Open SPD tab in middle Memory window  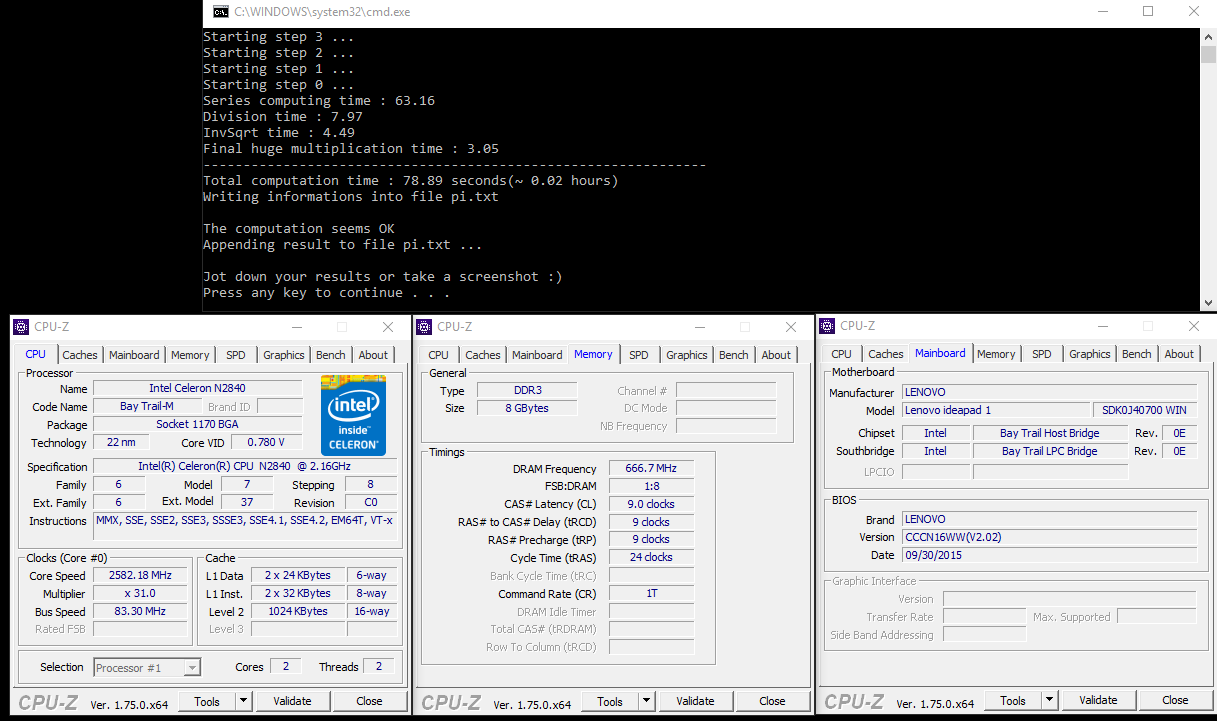(x=638, y=355)
